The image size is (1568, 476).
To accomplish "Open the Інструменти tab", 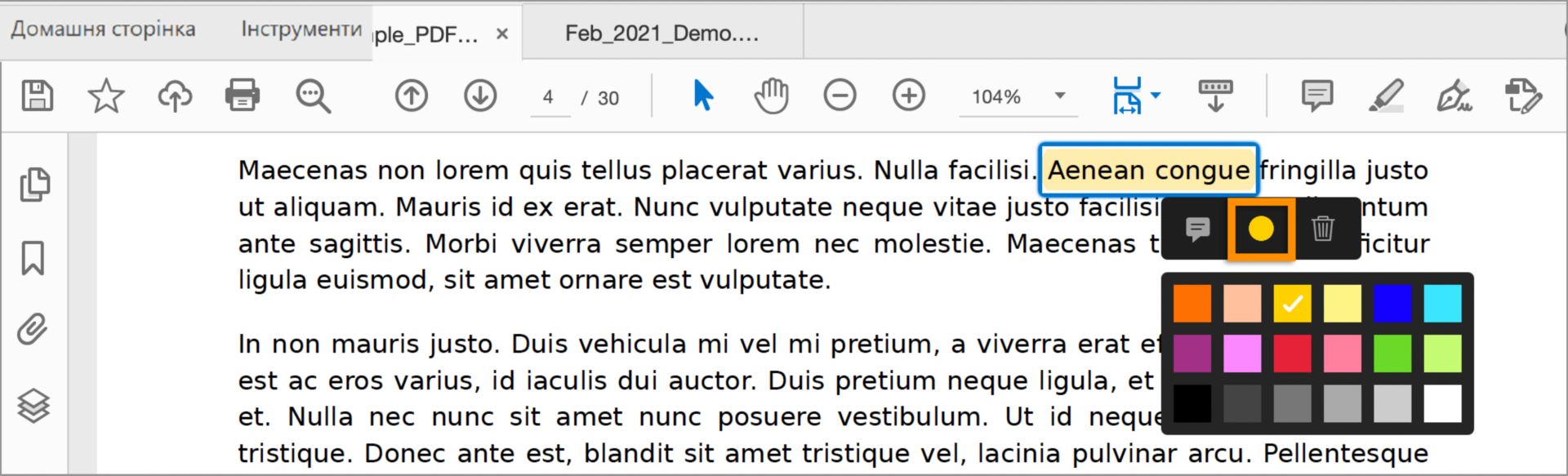I will (x=301, y=29).
